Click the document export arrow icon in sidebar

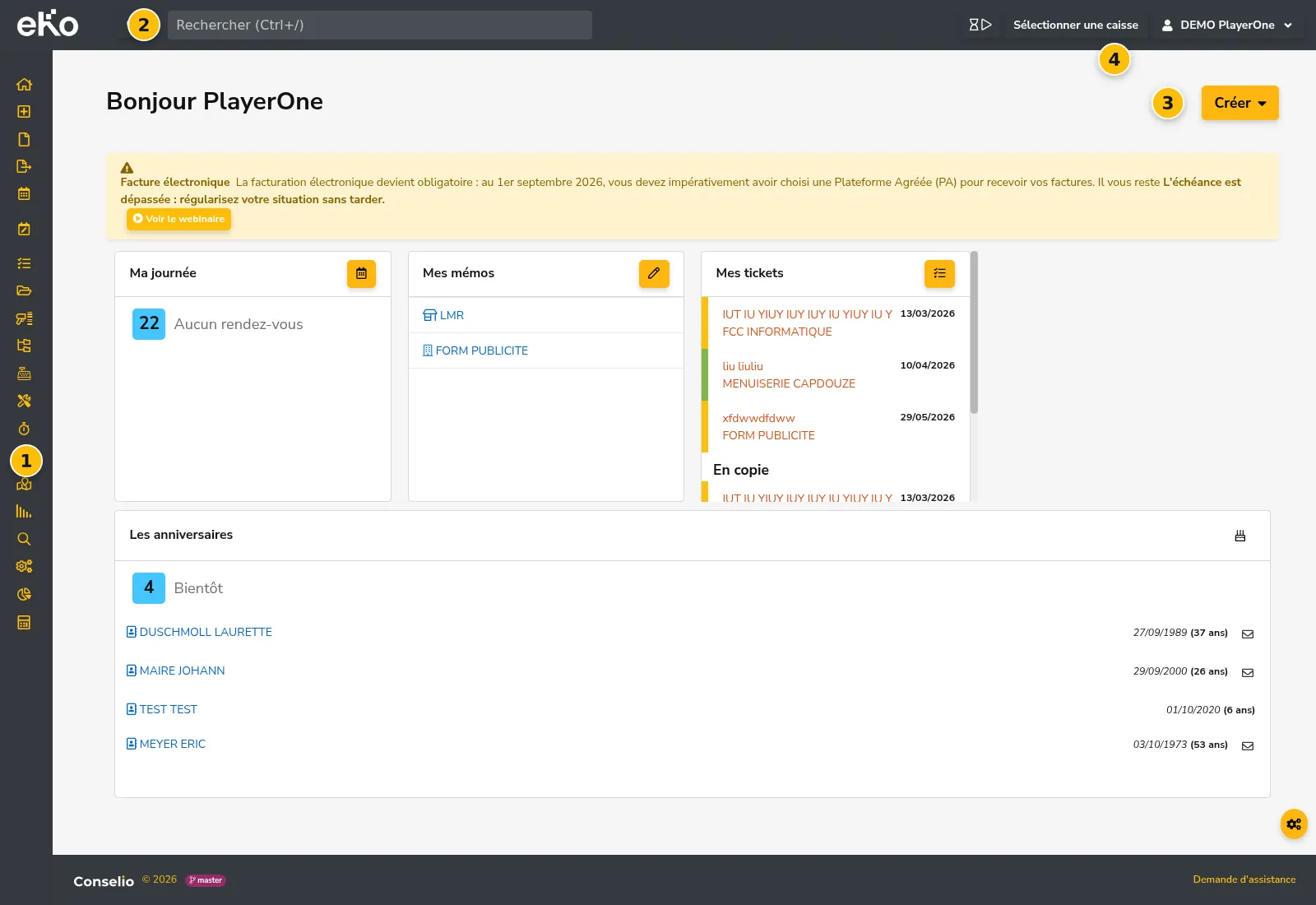[24, 166]
